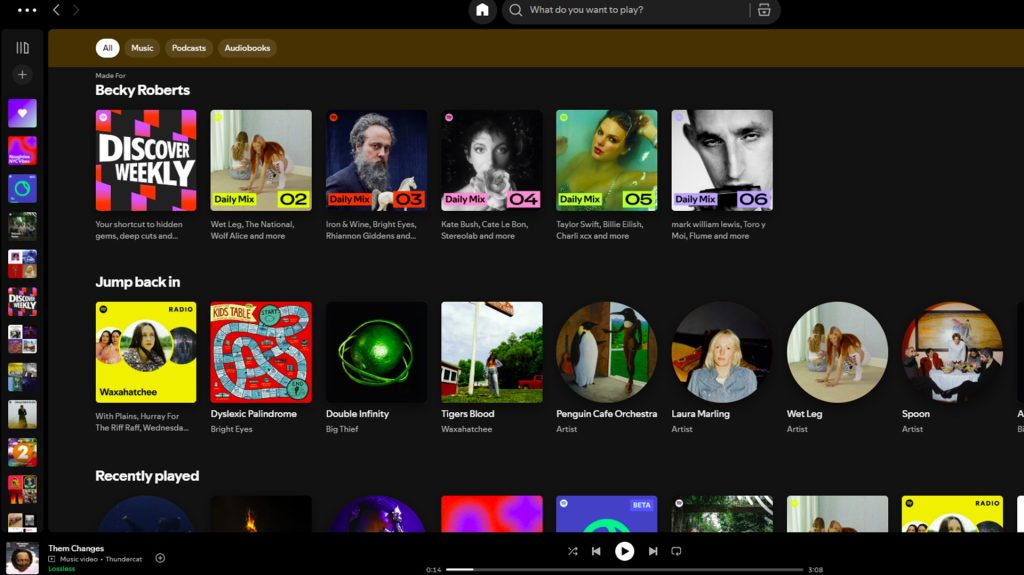Toggle shuffle playback
This screenshot has height=575, width=1024.
point(572,551)
